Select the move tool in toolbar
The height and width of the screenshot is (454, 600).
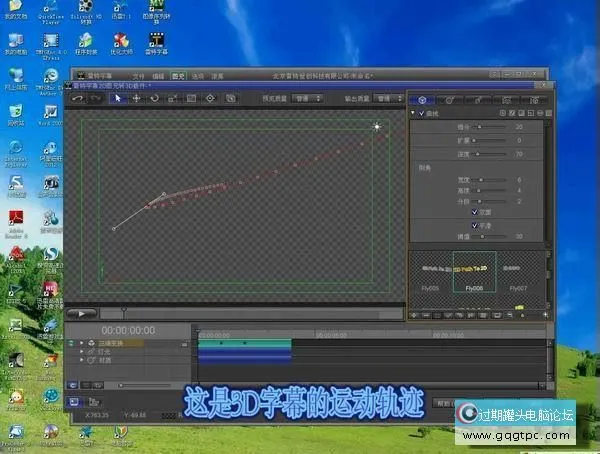click(x=135, y=99)
